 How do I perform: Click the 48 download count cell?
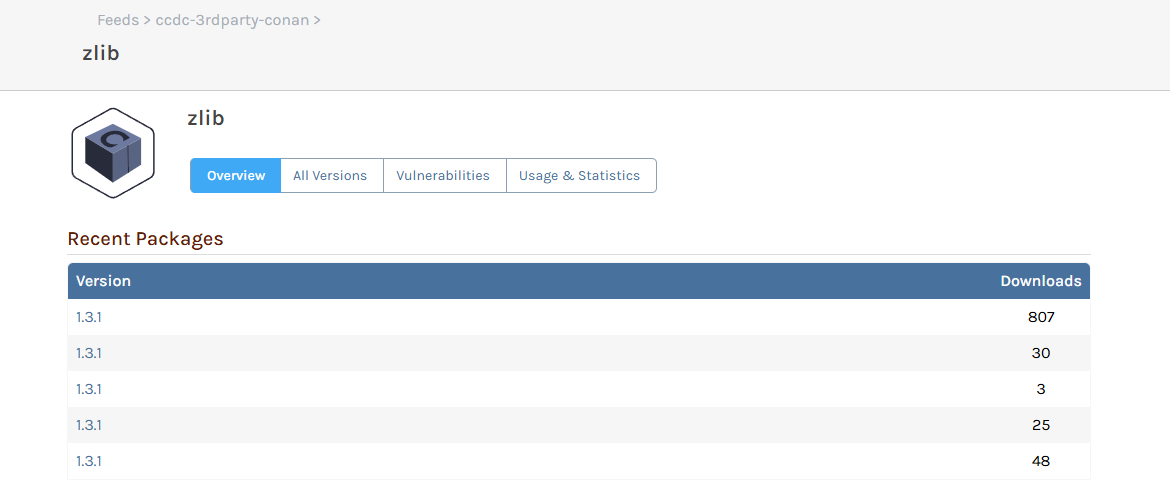(x=1041, y=461)
